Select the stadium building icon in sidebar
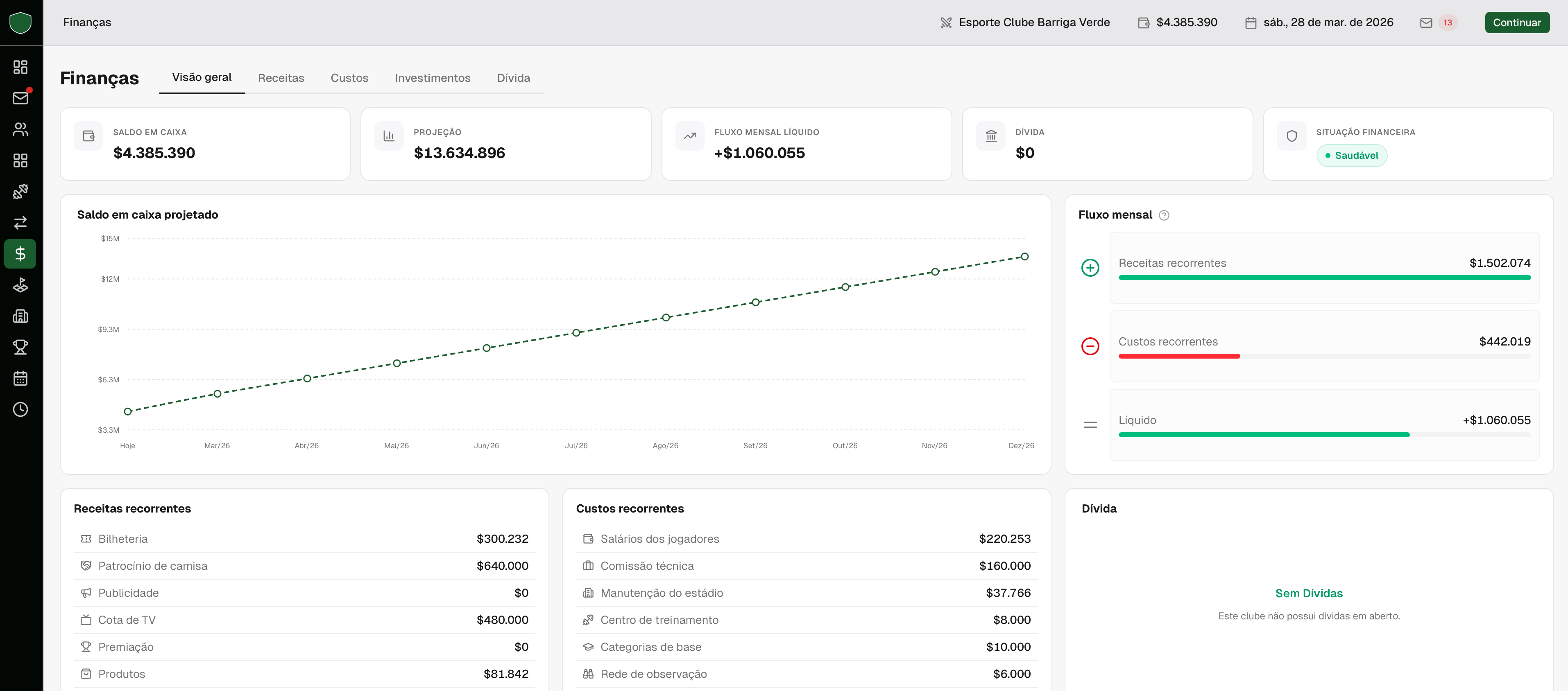 click(20, 316)
